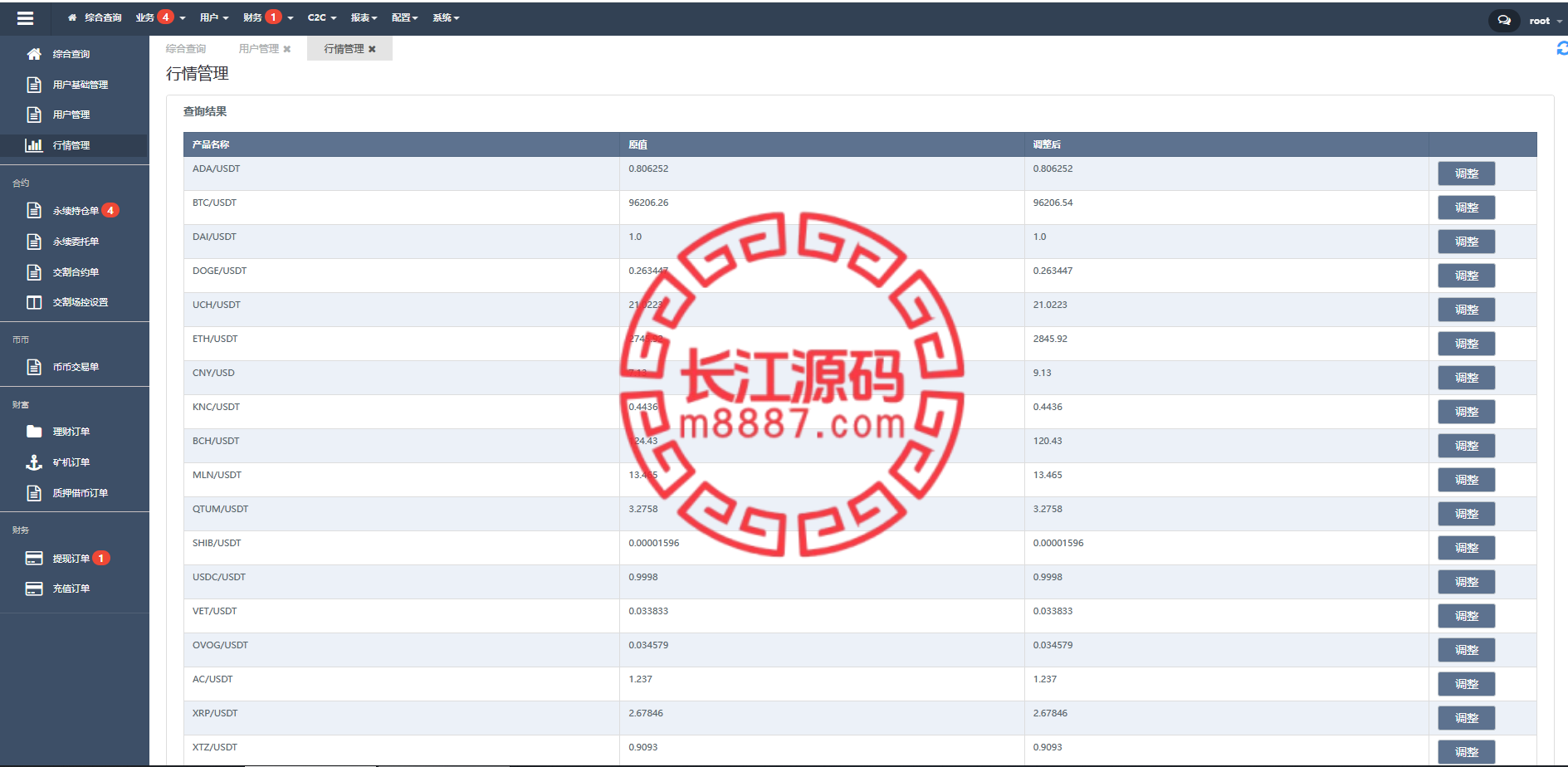The height and width of the screenshot is (767, 1568).
Task: Open 永续委托单 in the sidebar
Action: point(76,242)
